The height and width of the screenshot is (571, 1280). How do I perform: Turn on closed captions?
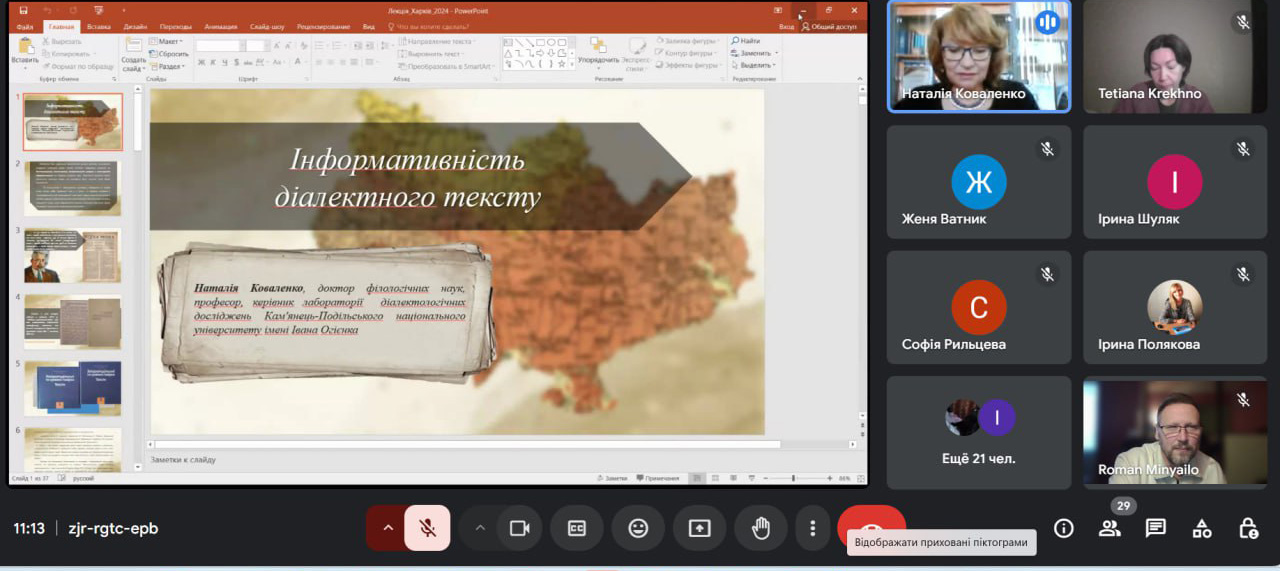point(577,529)
